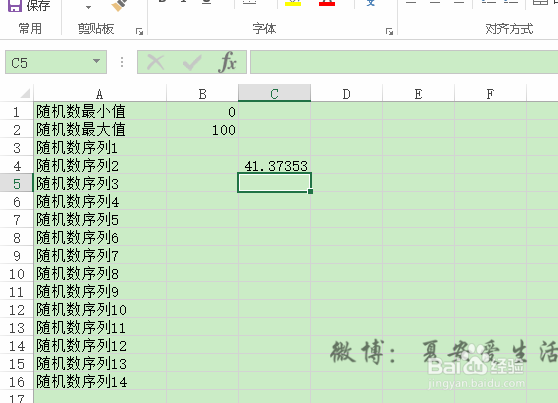Select row 3 header
The width and height of the screenshot is (558, 403).
[x=16, y=147]
